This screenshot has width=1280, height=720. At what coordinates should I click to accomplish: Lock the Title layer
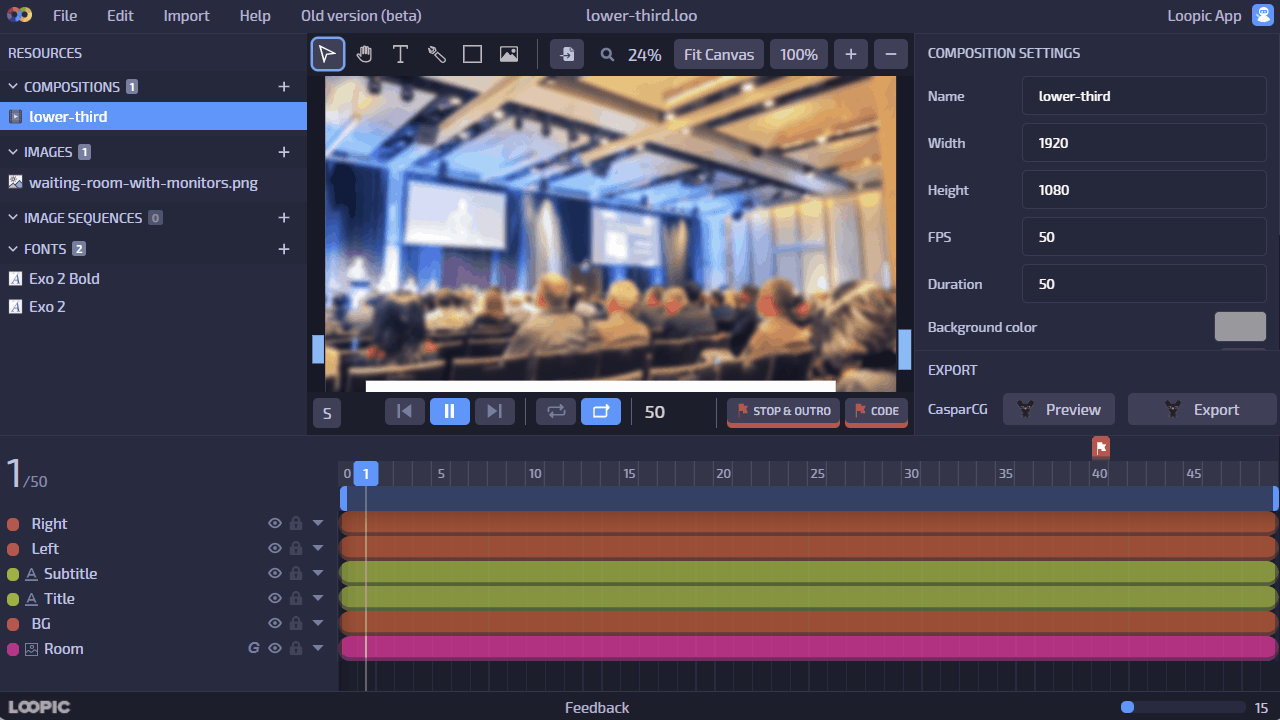[296, 599]
